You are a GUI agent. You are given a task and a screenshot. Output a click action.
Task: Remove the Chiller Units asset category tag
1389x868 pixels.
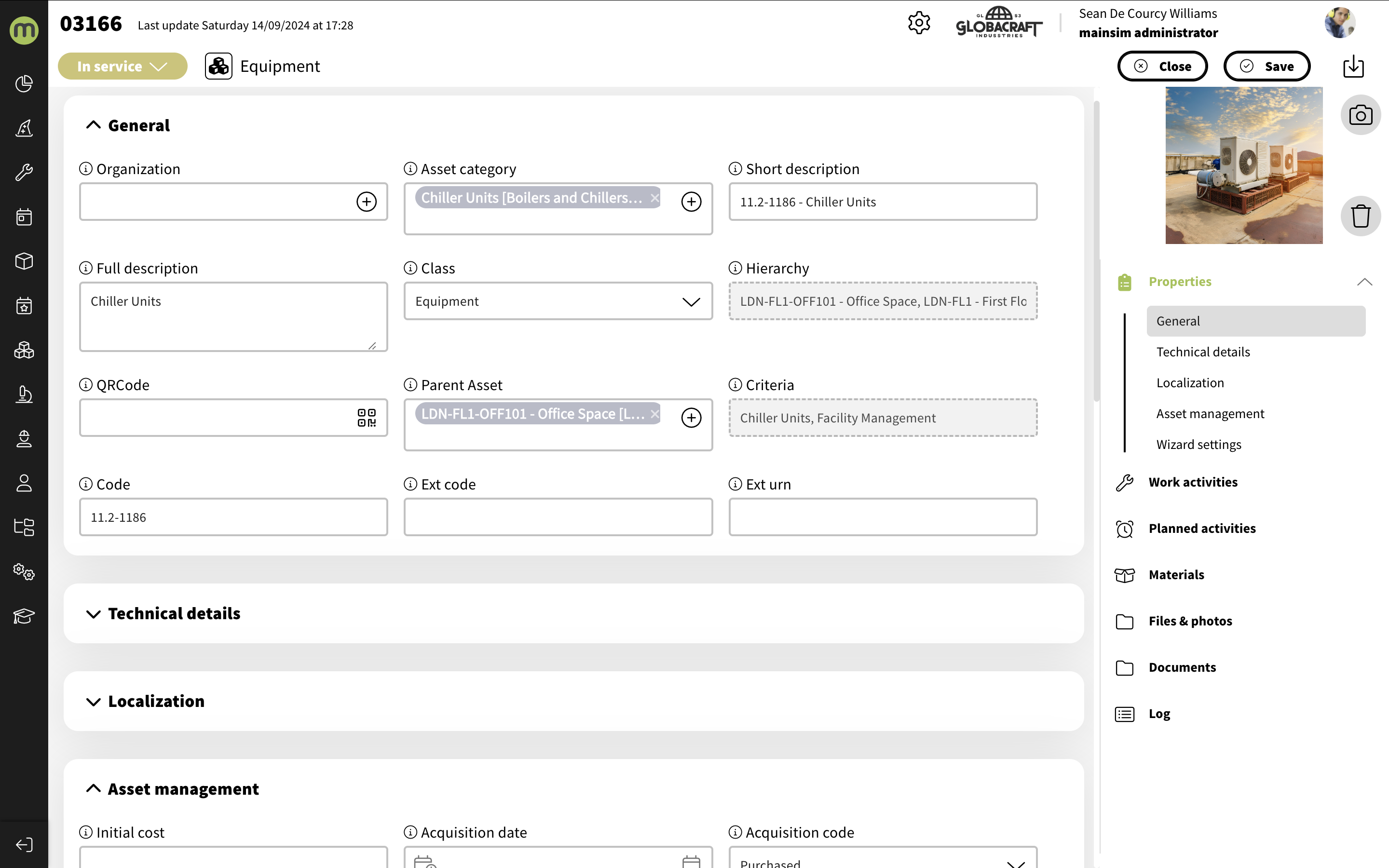[x=654, y=198]
